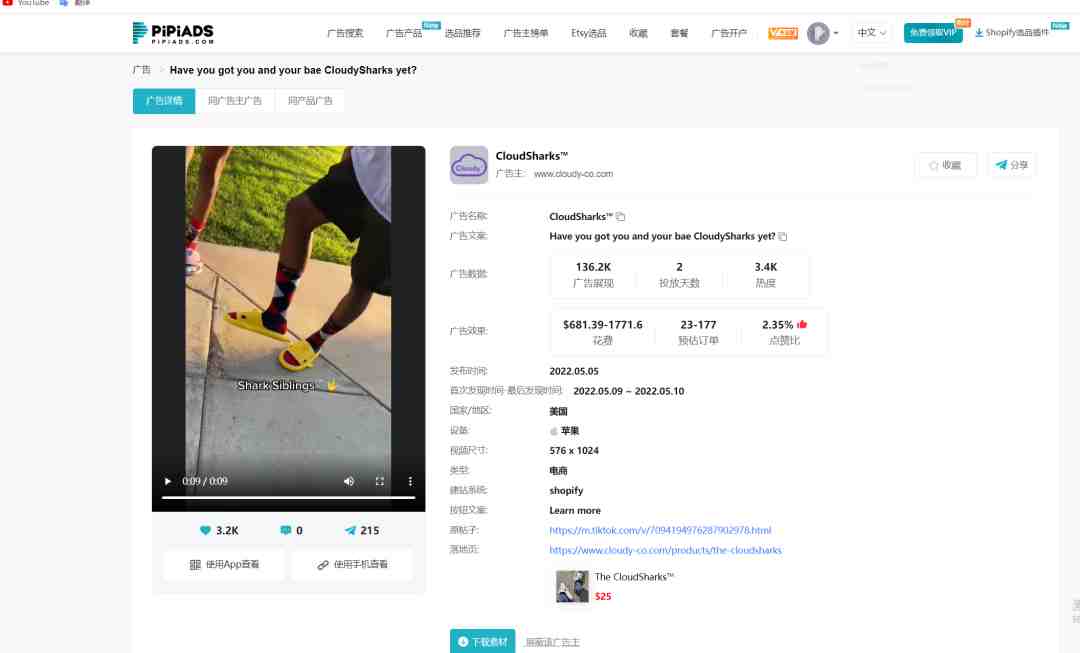Open 广告开户 in the navigation
1080x653 pixels.
coord(729,33)
